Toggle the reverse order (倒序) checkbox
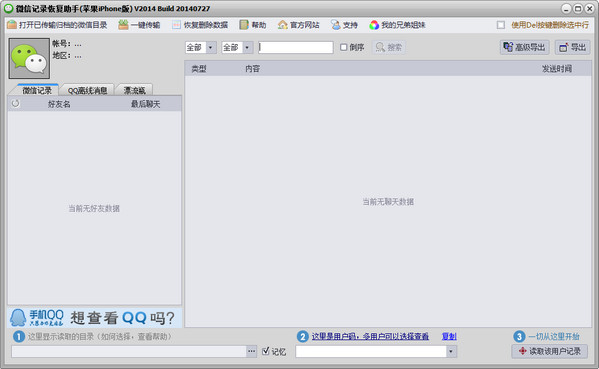599x369 pixels. point(343,47)
